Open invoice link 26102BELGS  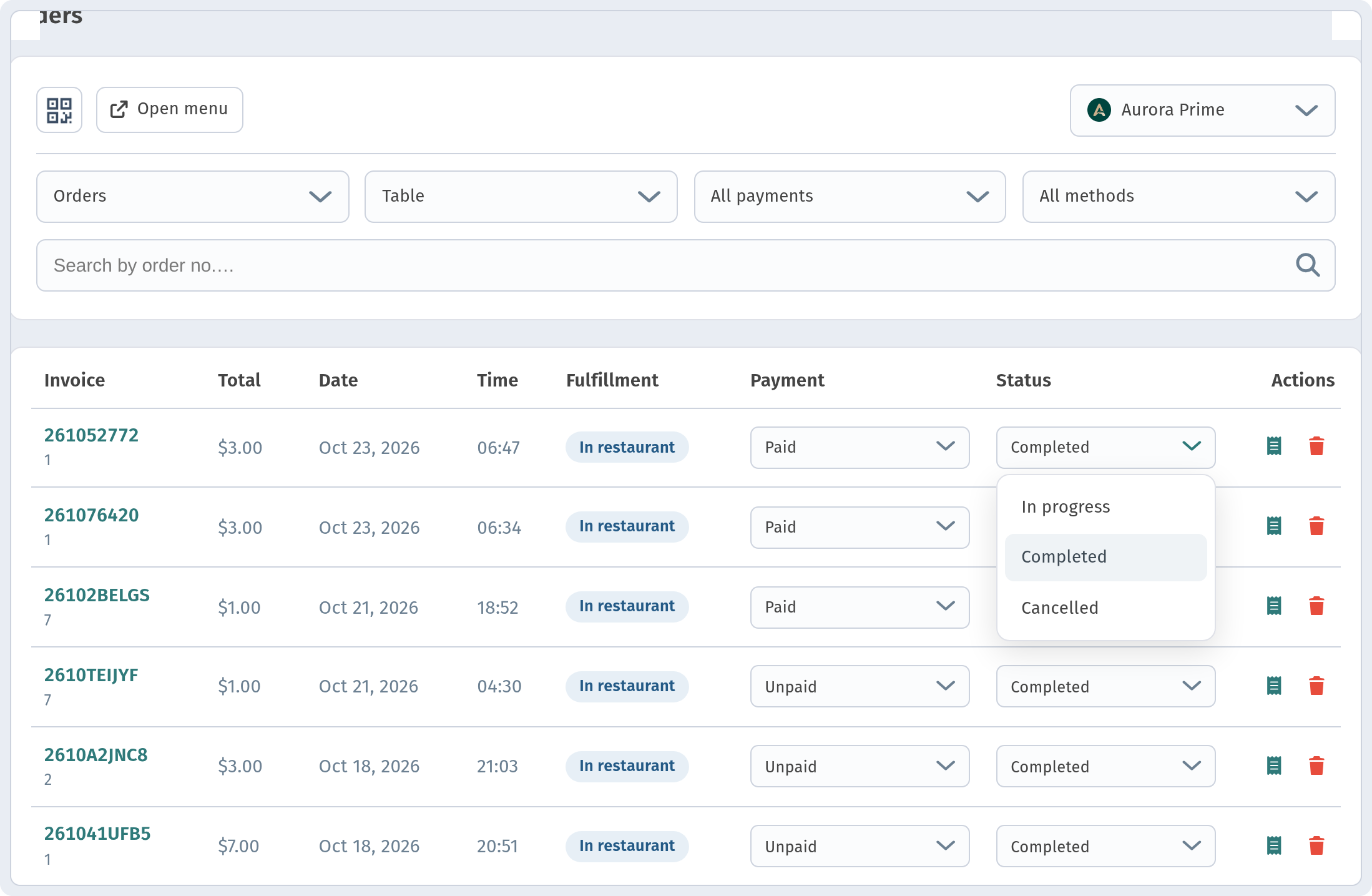(x=97, y=595)
